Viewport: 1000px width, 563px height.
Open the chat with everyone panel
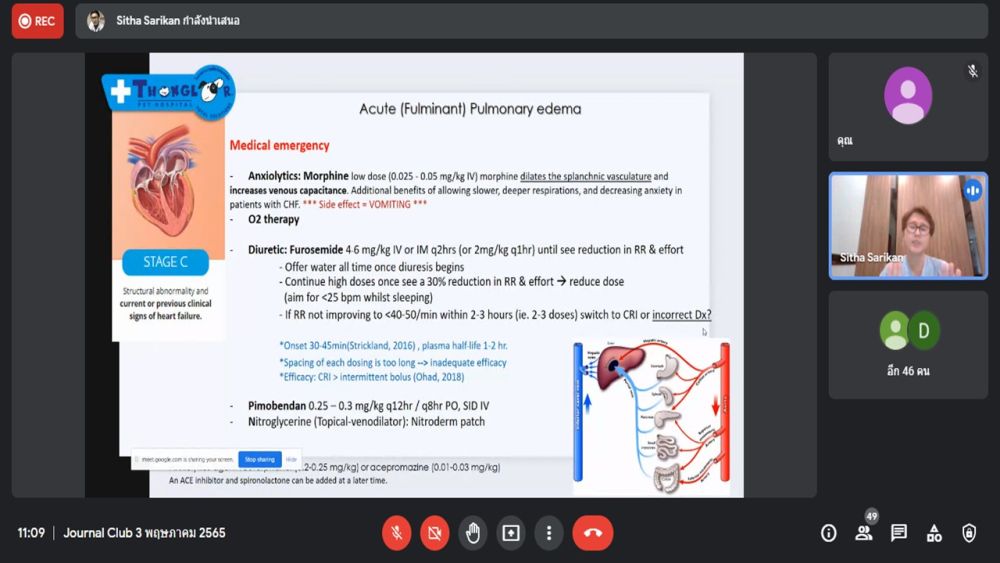coord(899,533)
